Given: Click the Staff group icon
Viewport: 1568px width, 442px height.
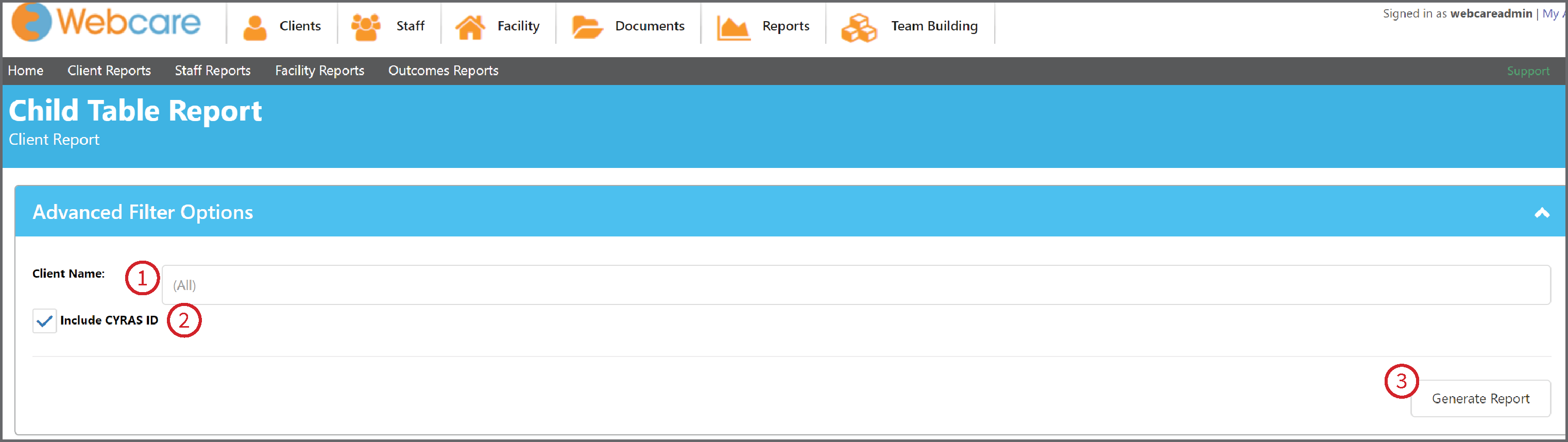Looking at the screenshot, I should 366,27.
